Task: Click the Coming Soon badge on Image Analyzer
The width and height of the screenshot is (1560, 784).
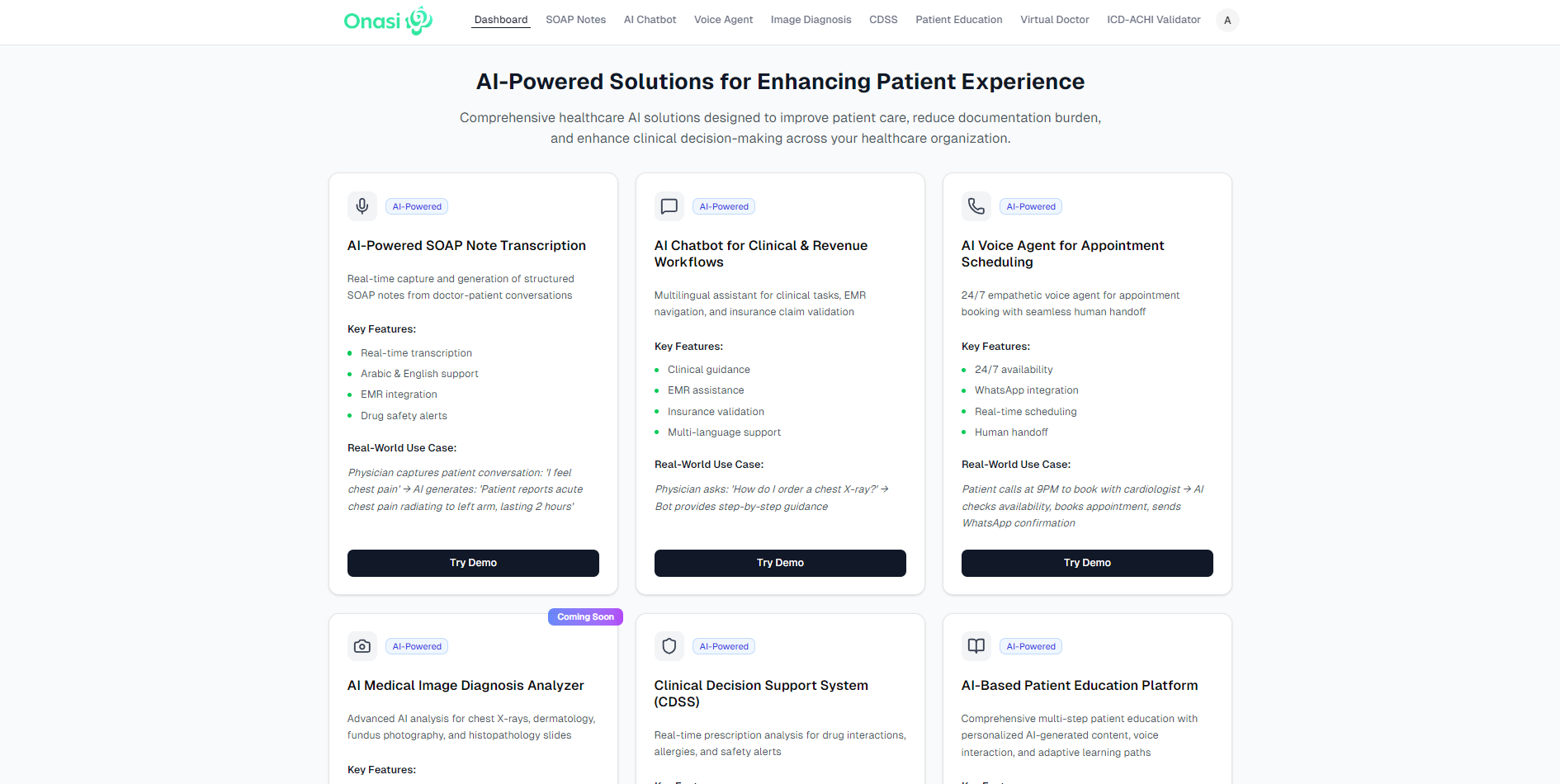Action: (x=585, y=616)
